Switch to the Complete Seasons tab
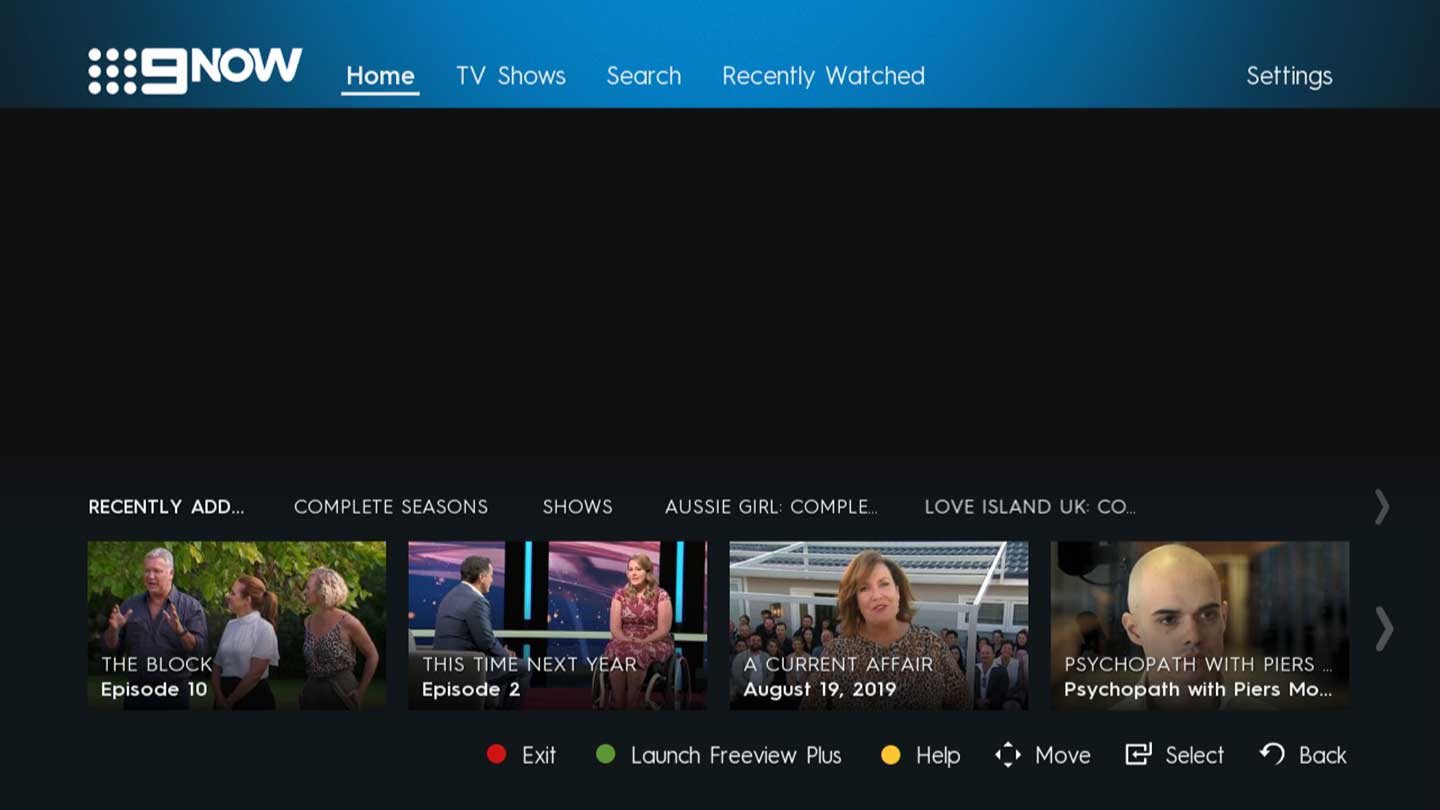 point(391,507)
